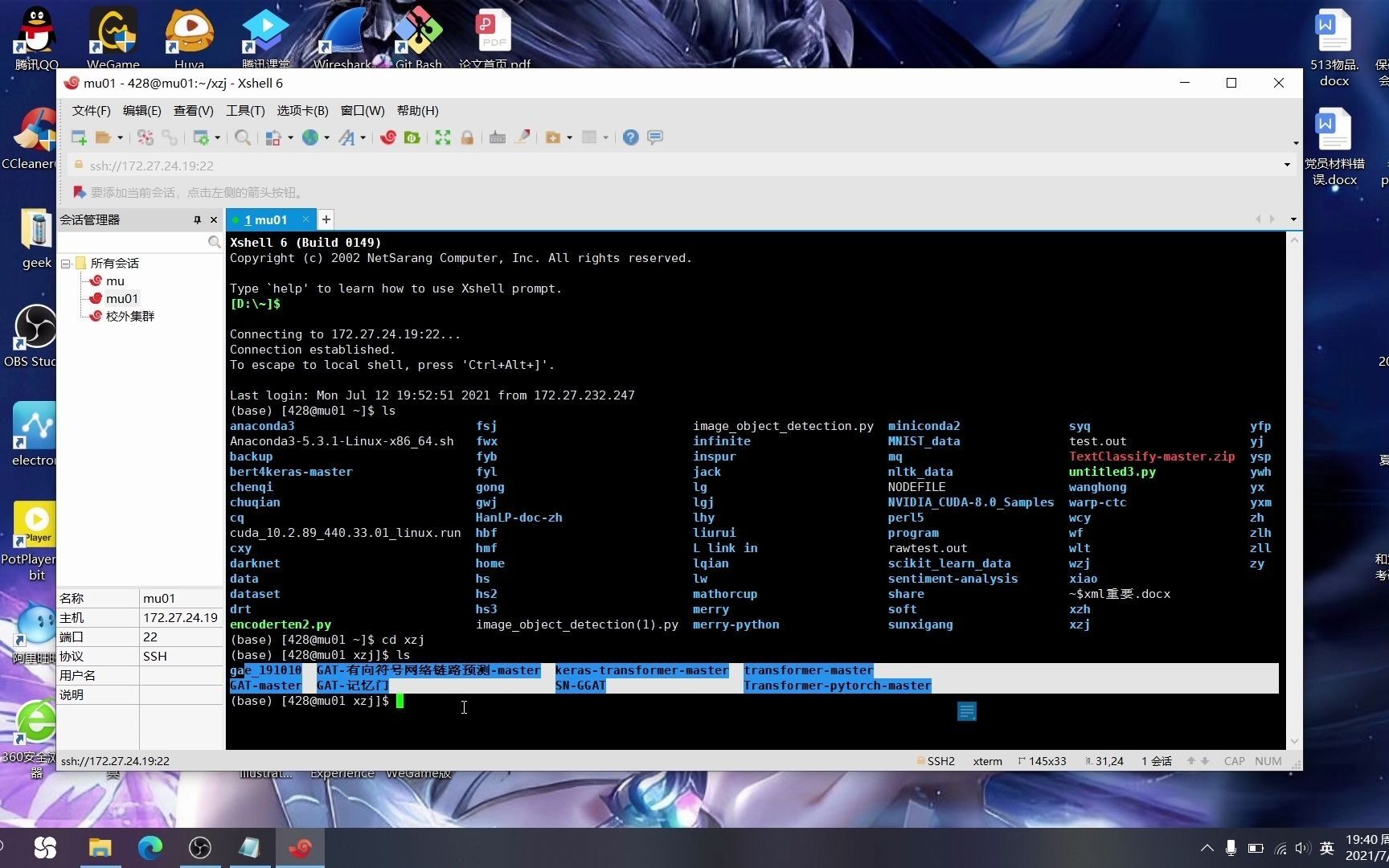Click the New session toolbar icon
This screenshot has height=868, width=1389.
tap(79, 137)
